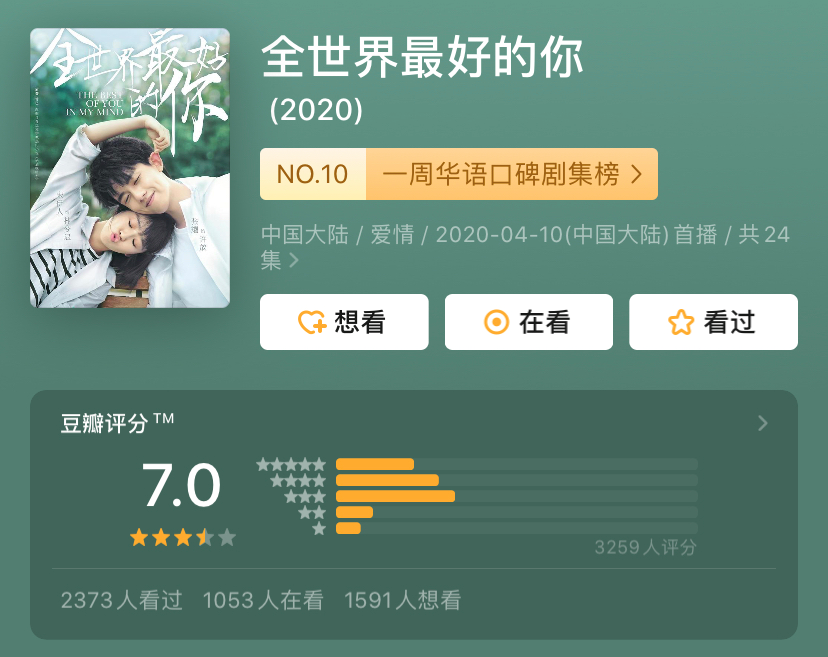828x657 pixels.
Task: Mark the show as 在看
Action: tap(529, 322)
